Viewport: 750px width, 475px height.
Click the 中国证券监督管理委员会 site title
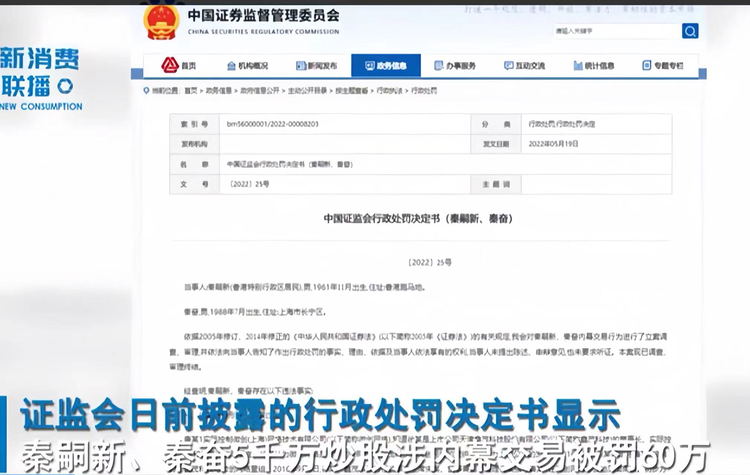tap(264, 16)
